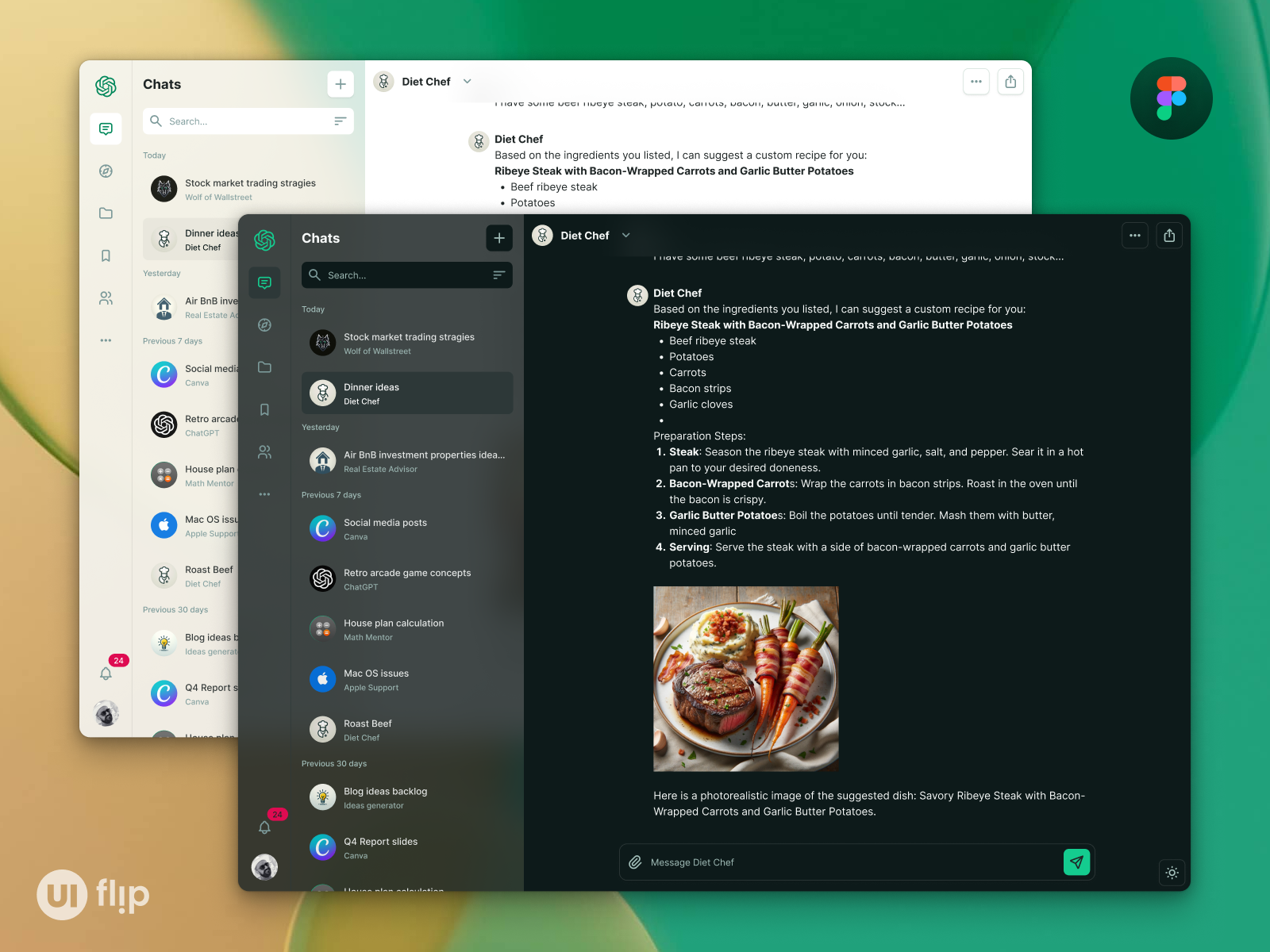Open the folders icon in the dark sidebar
This screenshot has height=952, width=1270.
264,367
